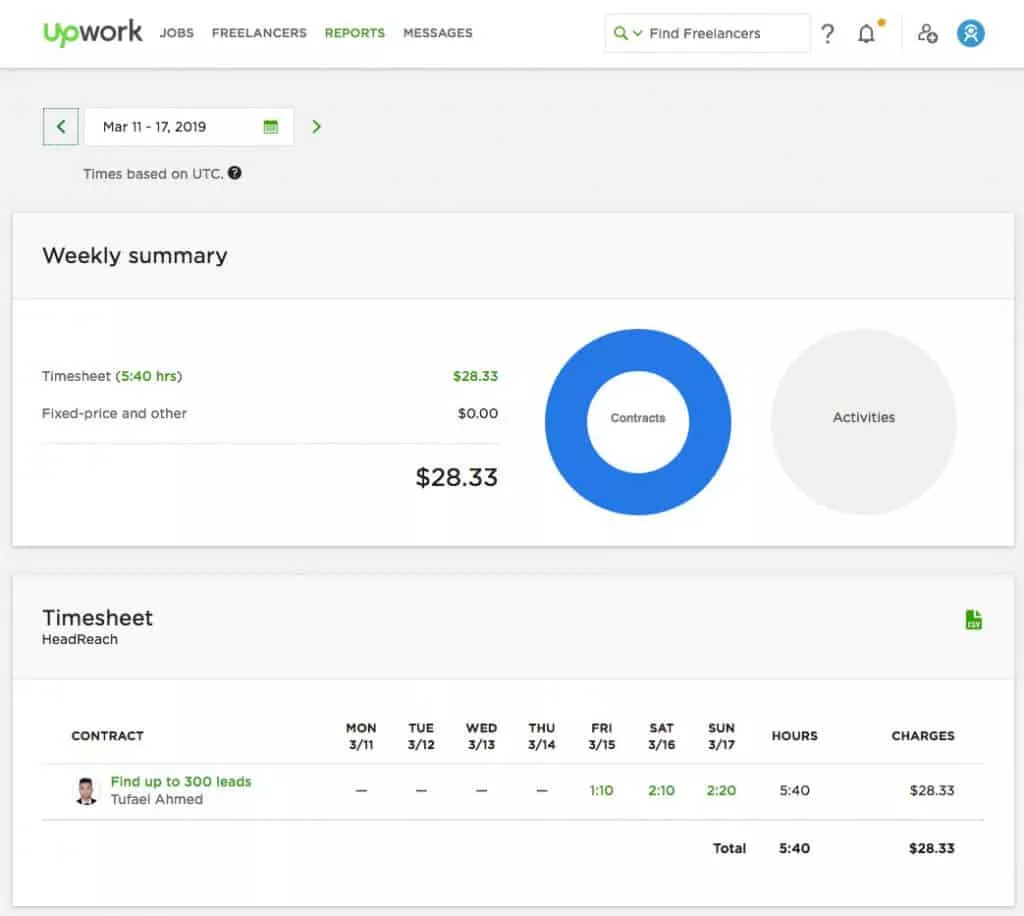Open the Reports menu
The height and width of the screenshot is (916, 1024).
tap(354, 33)
